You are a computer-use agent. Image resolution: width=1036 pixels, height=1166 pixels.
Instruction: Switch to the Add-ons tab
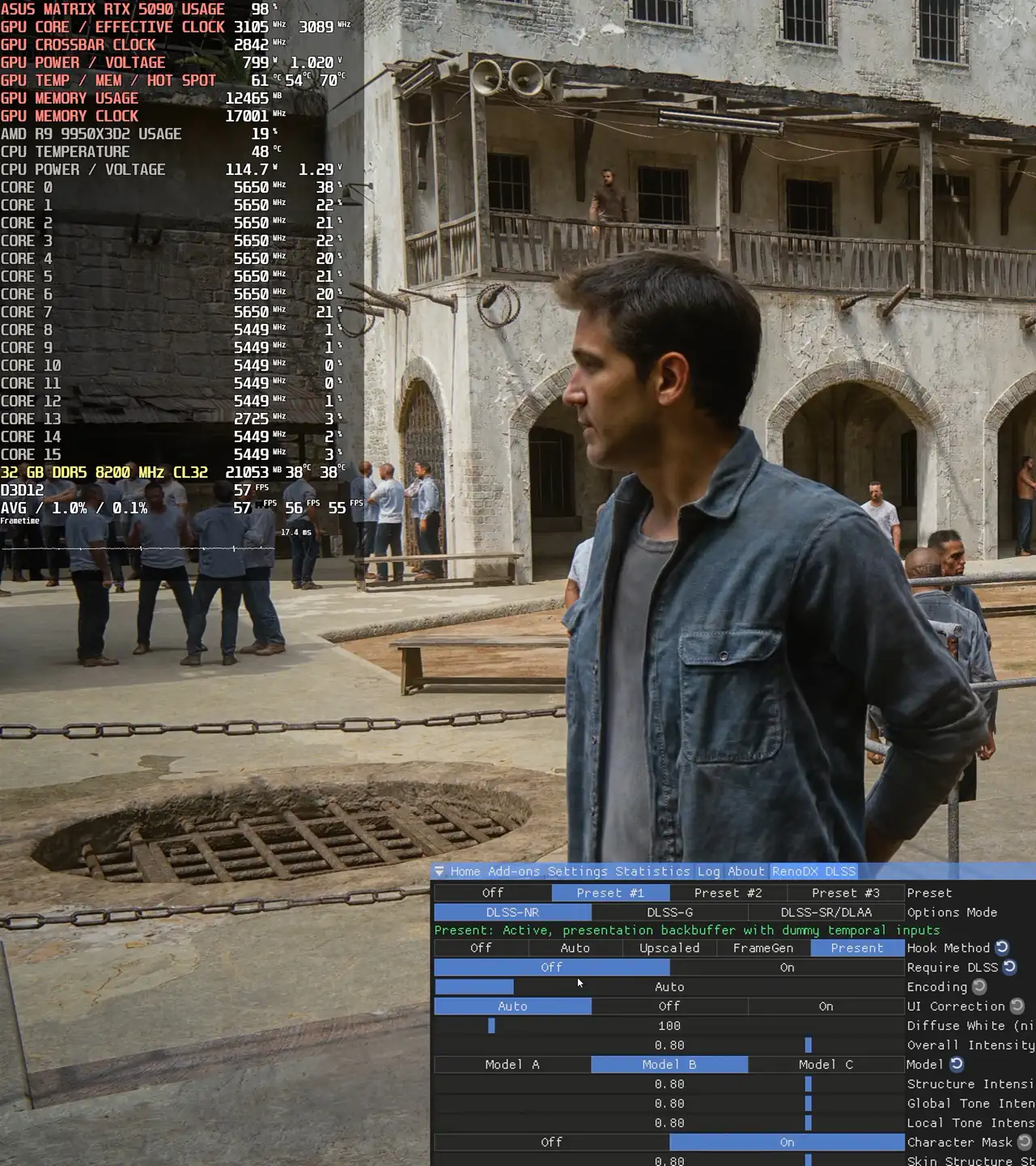pyautogui.click(x=514, y=871)
